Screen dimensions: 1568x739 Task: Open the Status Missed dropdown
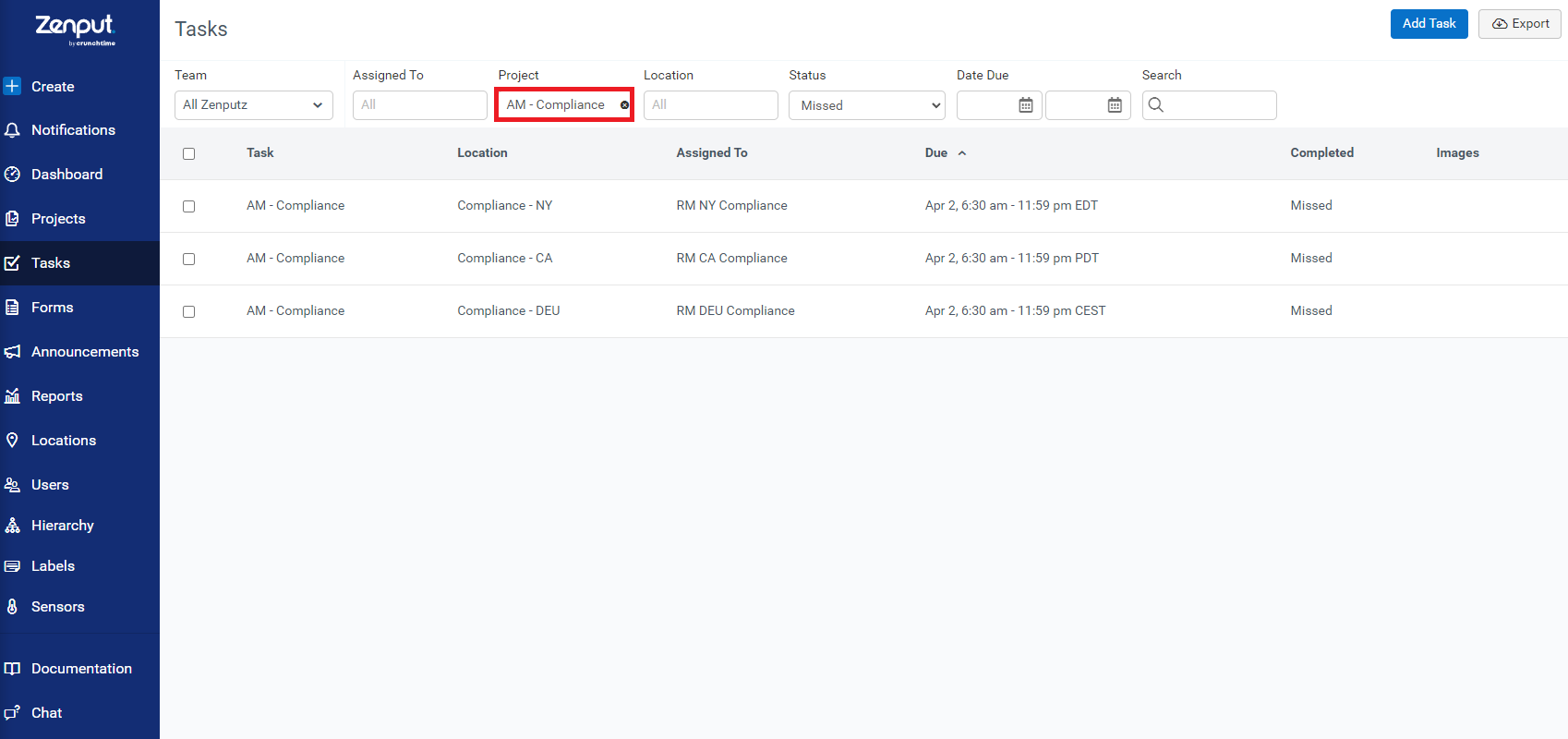click(x=867, y=105)
